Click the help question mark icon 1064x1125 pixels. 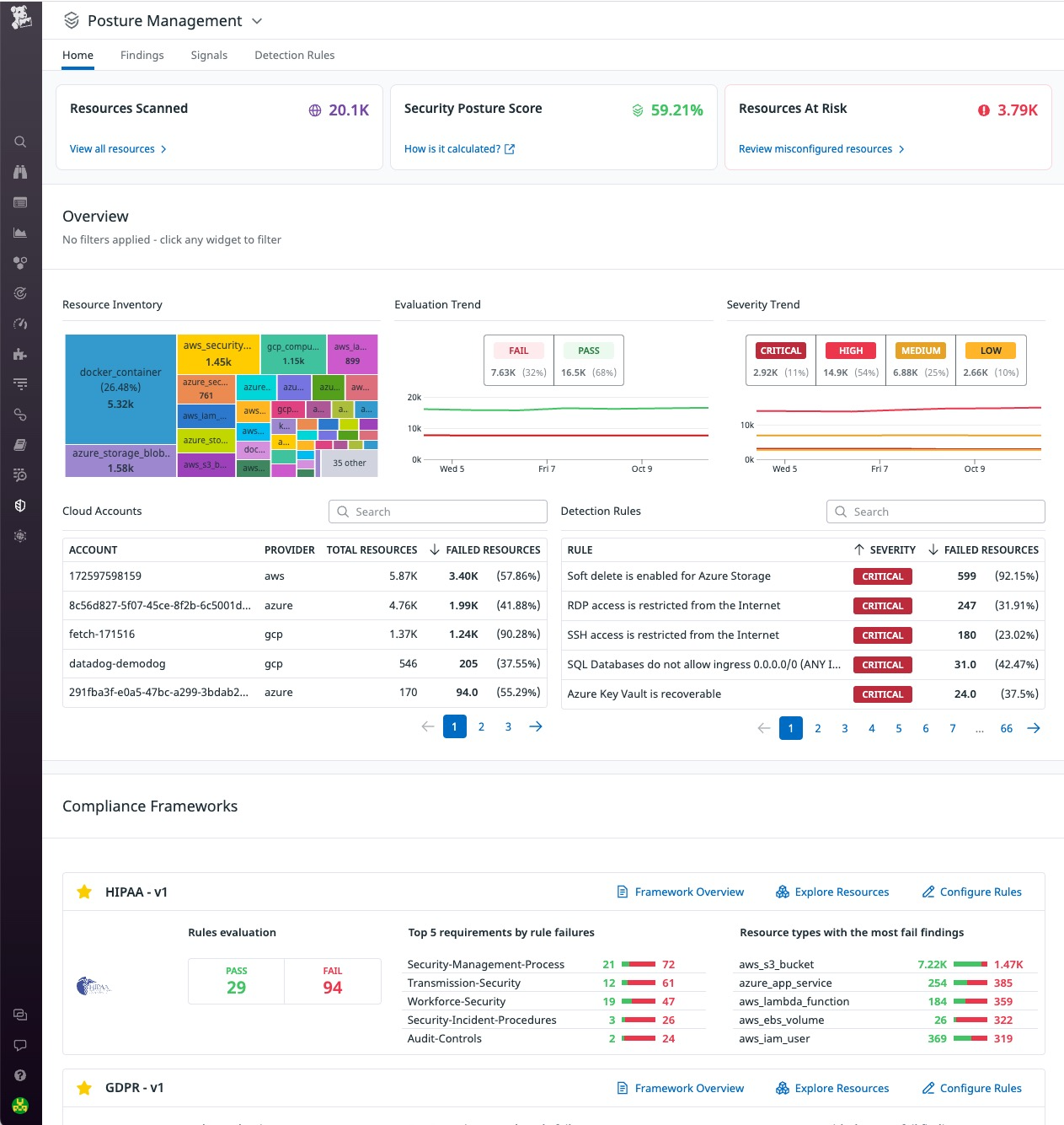(x=20, y=1075)
